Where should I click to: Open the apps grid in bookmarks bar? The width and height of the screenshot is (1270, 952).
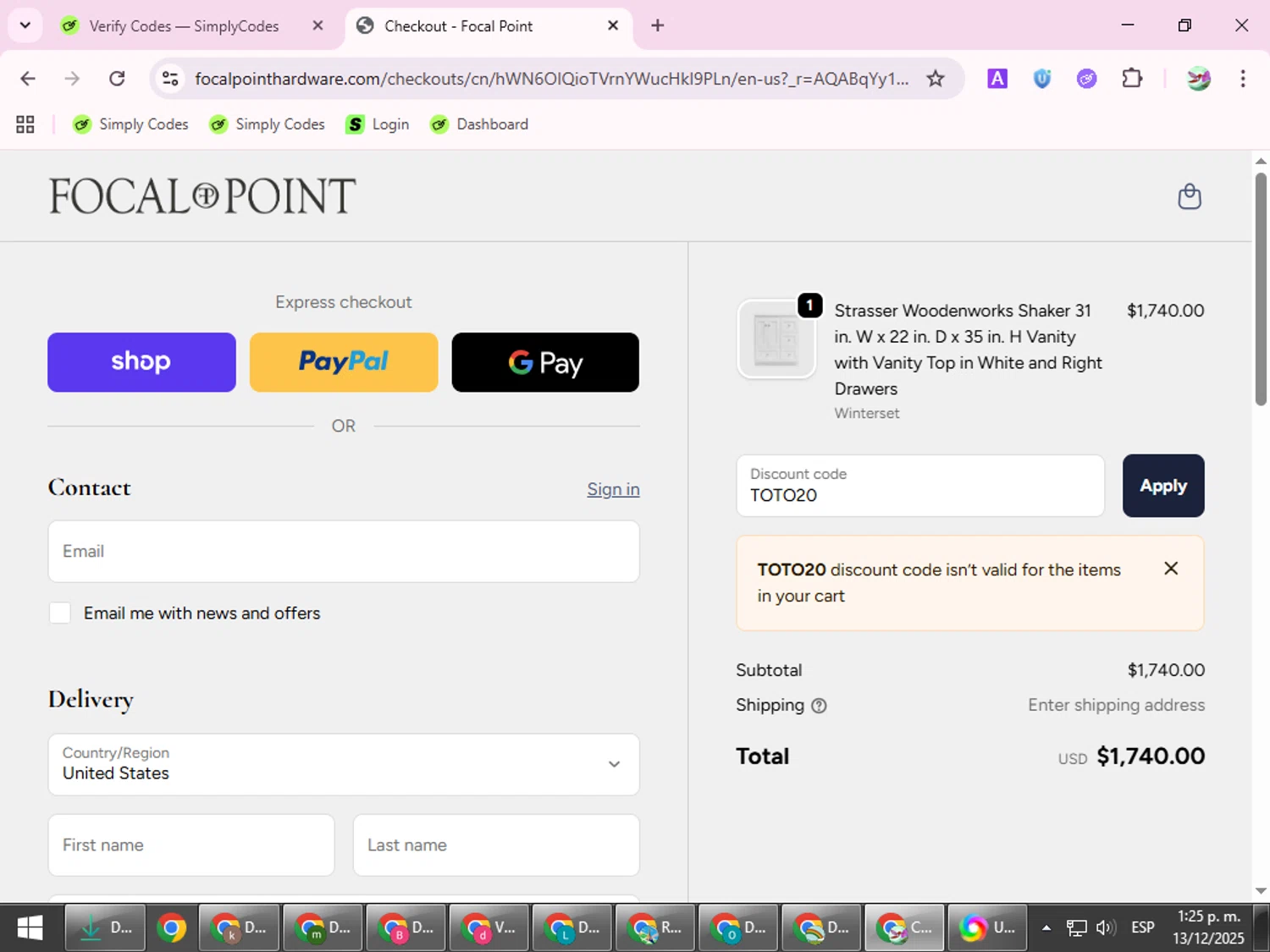pos(25,124)
